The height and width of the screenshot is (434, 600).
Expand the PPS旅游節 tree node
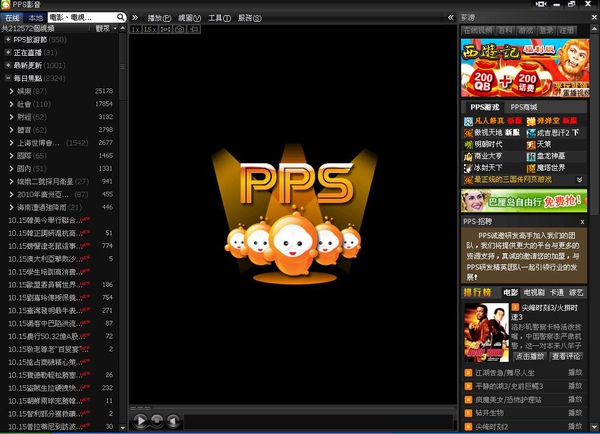(x=8, y=39)
